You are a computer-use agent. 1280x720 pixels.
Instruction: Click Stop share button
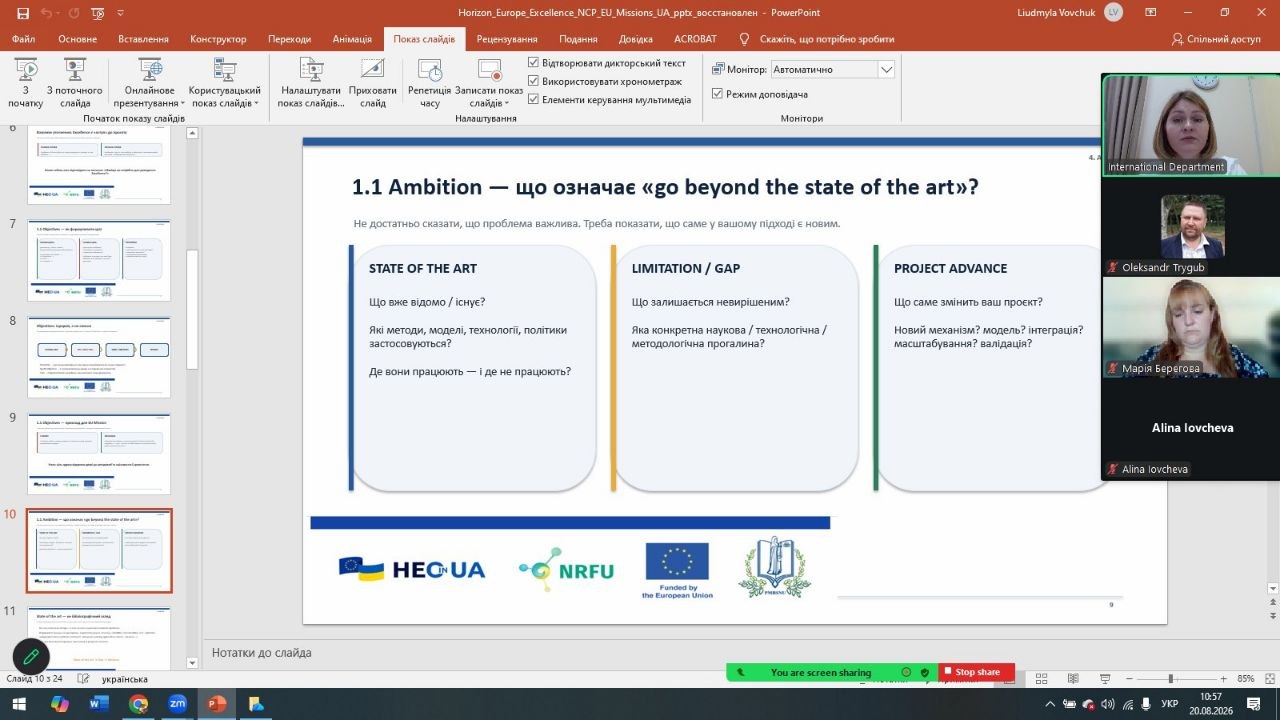975,672
